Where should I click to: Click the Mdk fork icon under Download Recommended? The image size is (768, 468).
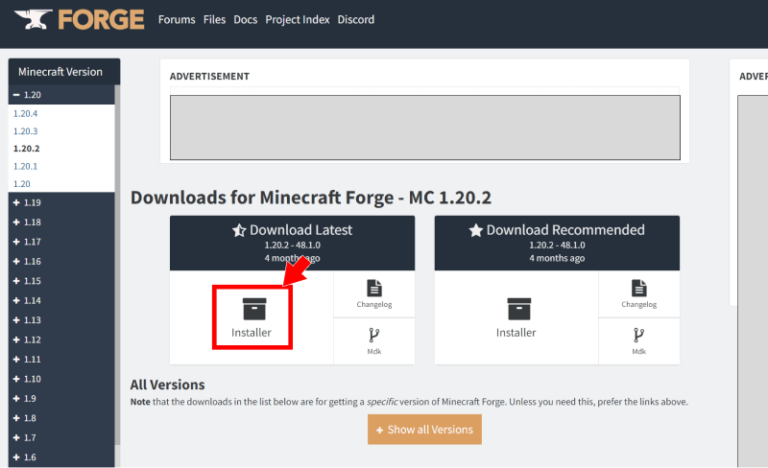coord(639,334)
